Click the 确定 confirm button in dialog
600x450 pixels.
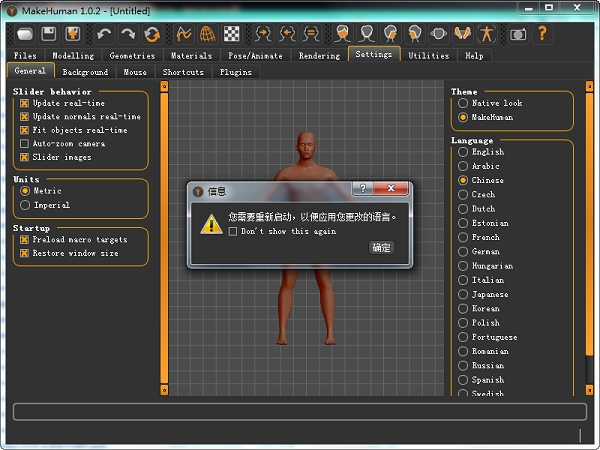point(381,248)
